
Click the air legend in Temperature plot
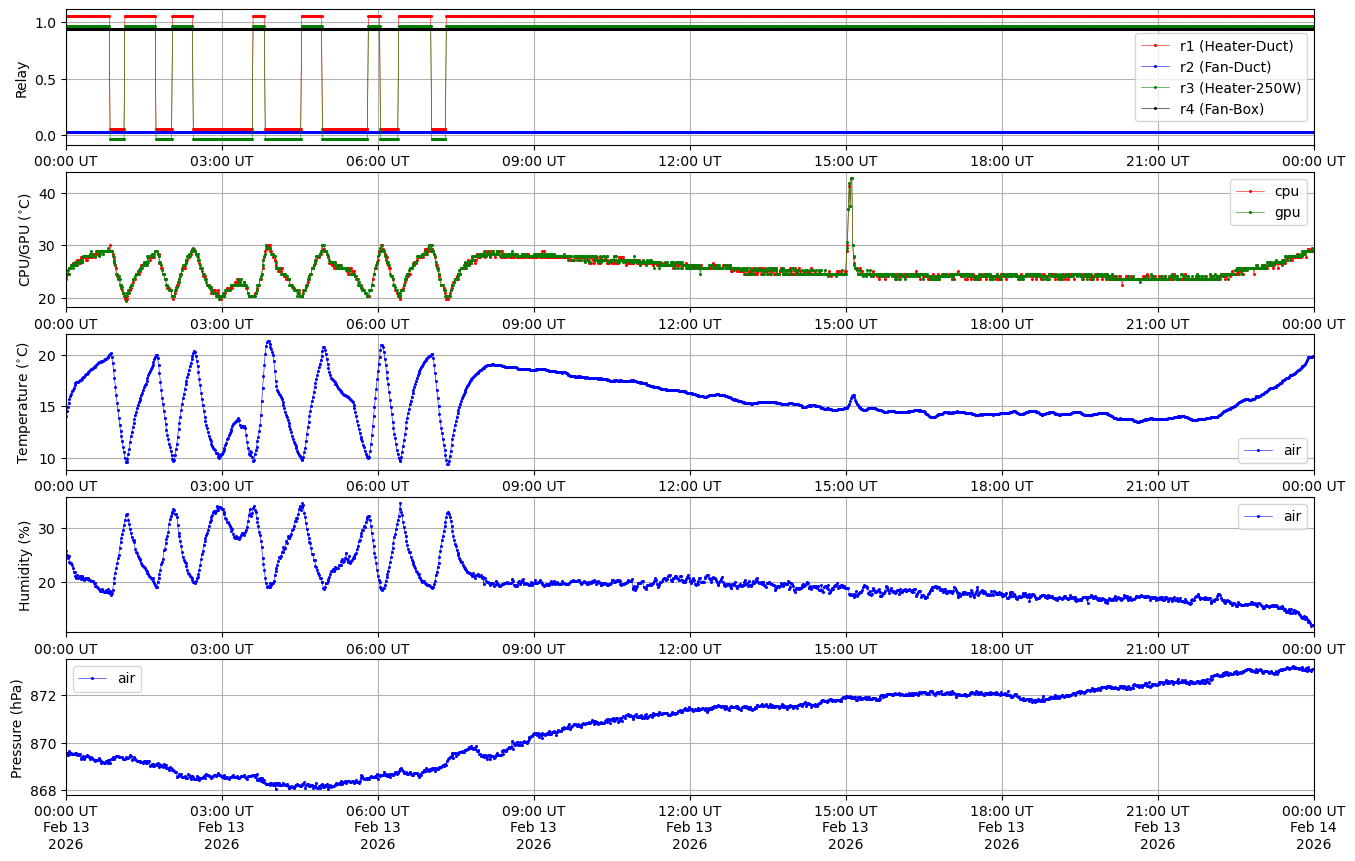(x=1273, y=451)
